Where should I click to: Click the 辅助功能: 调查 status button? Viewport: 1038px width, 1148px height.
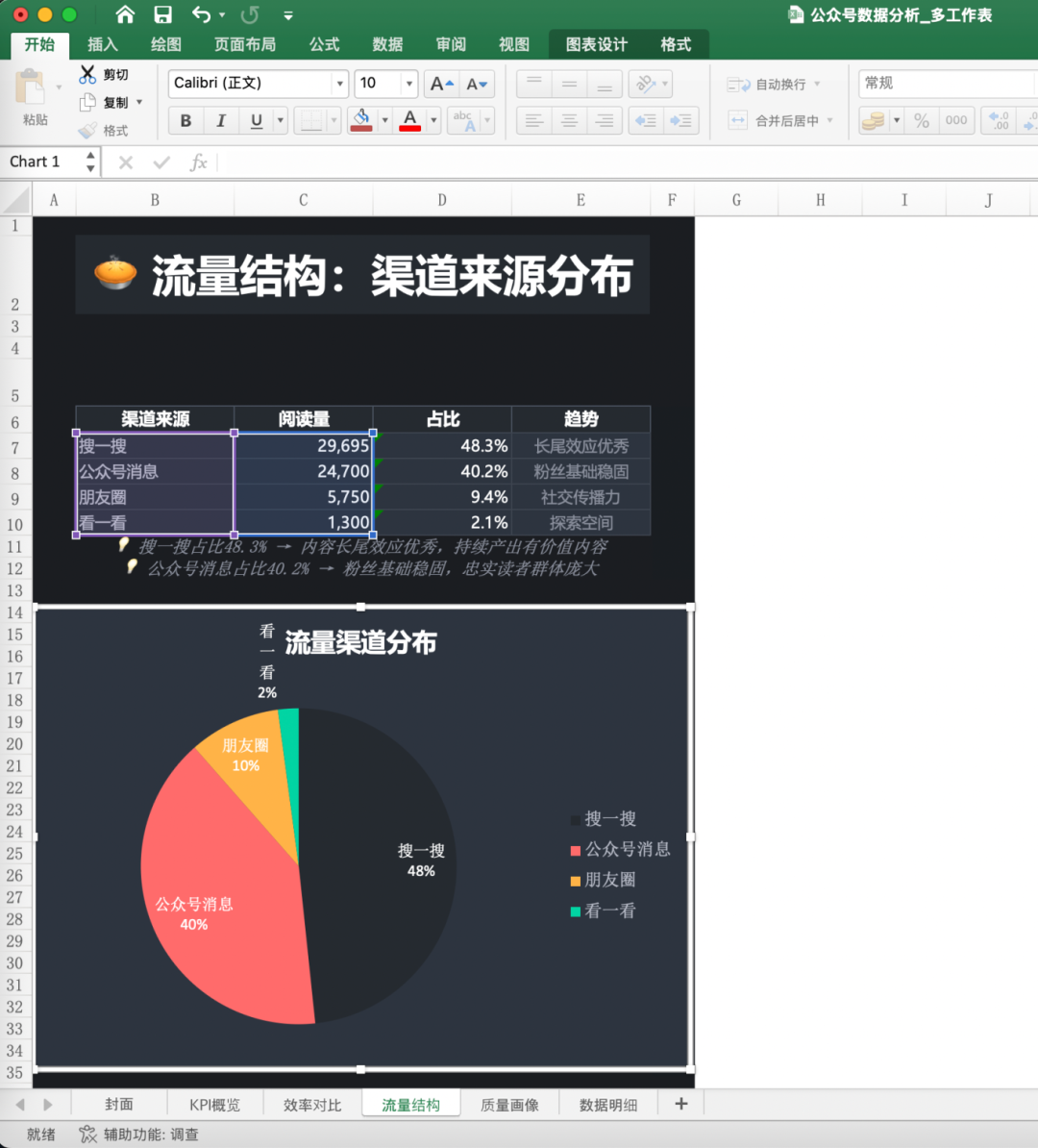(139, 1135)
